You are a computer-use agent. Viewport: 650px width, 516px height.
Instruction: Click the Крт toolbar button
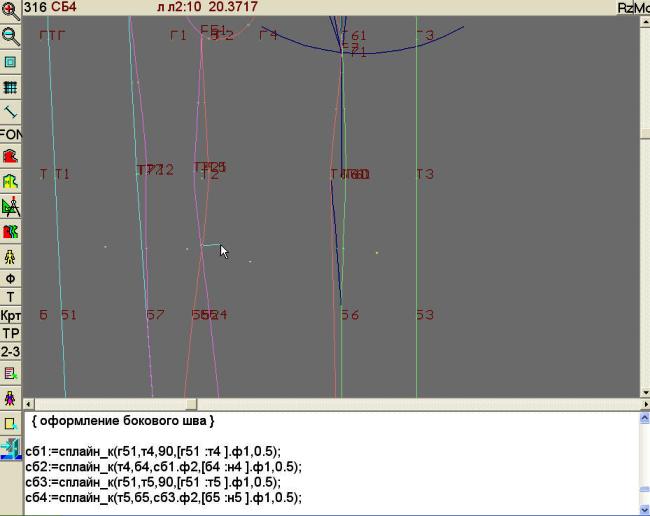[x=10, y=315]
